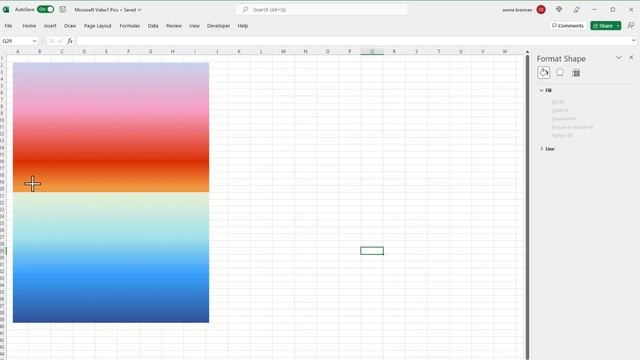The image size is (640, 360).
Task: Select the No fill option
Action: point(558,102)
